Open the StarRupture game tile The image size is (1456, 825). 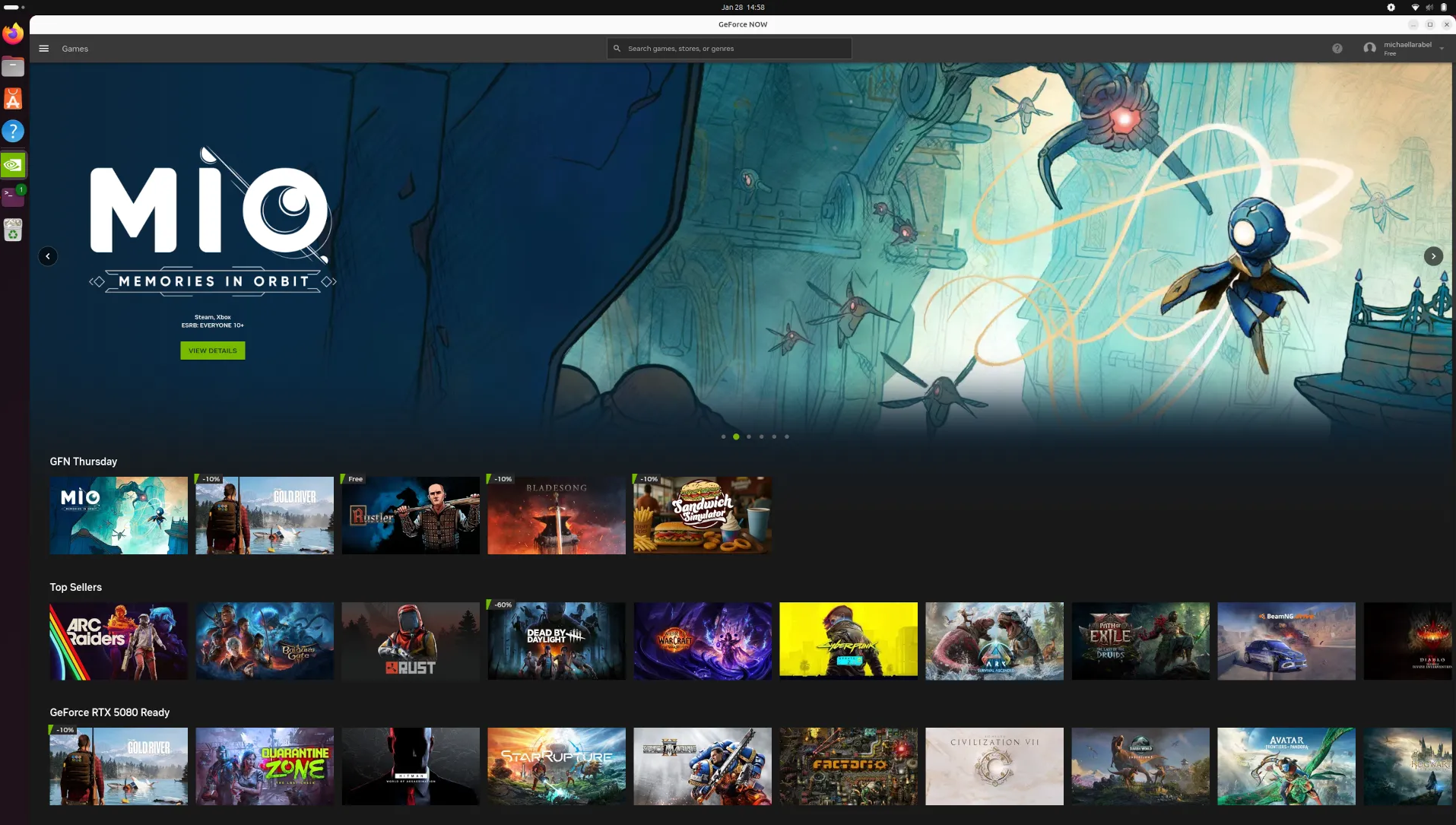click(x=557, y=766)
